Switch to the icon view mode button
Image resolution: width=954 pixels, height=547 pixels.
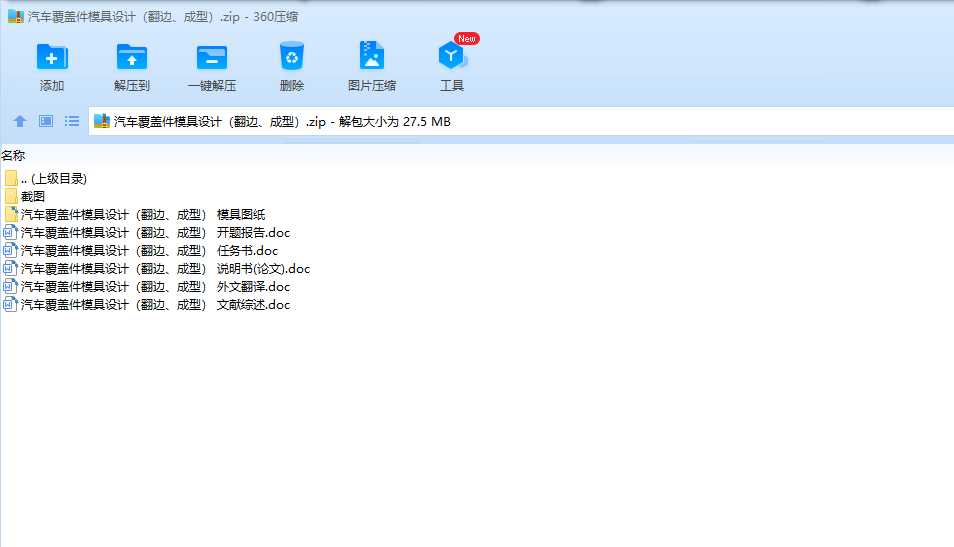click(46, 121)
